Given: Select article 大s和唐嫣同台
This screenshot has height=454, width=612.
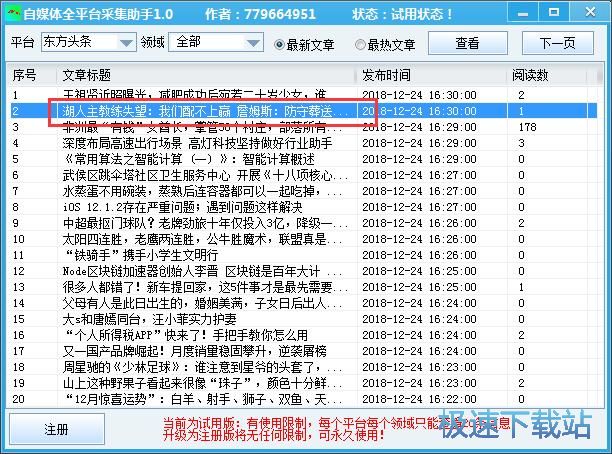Looking at the screenshot, I should (149, 319).
